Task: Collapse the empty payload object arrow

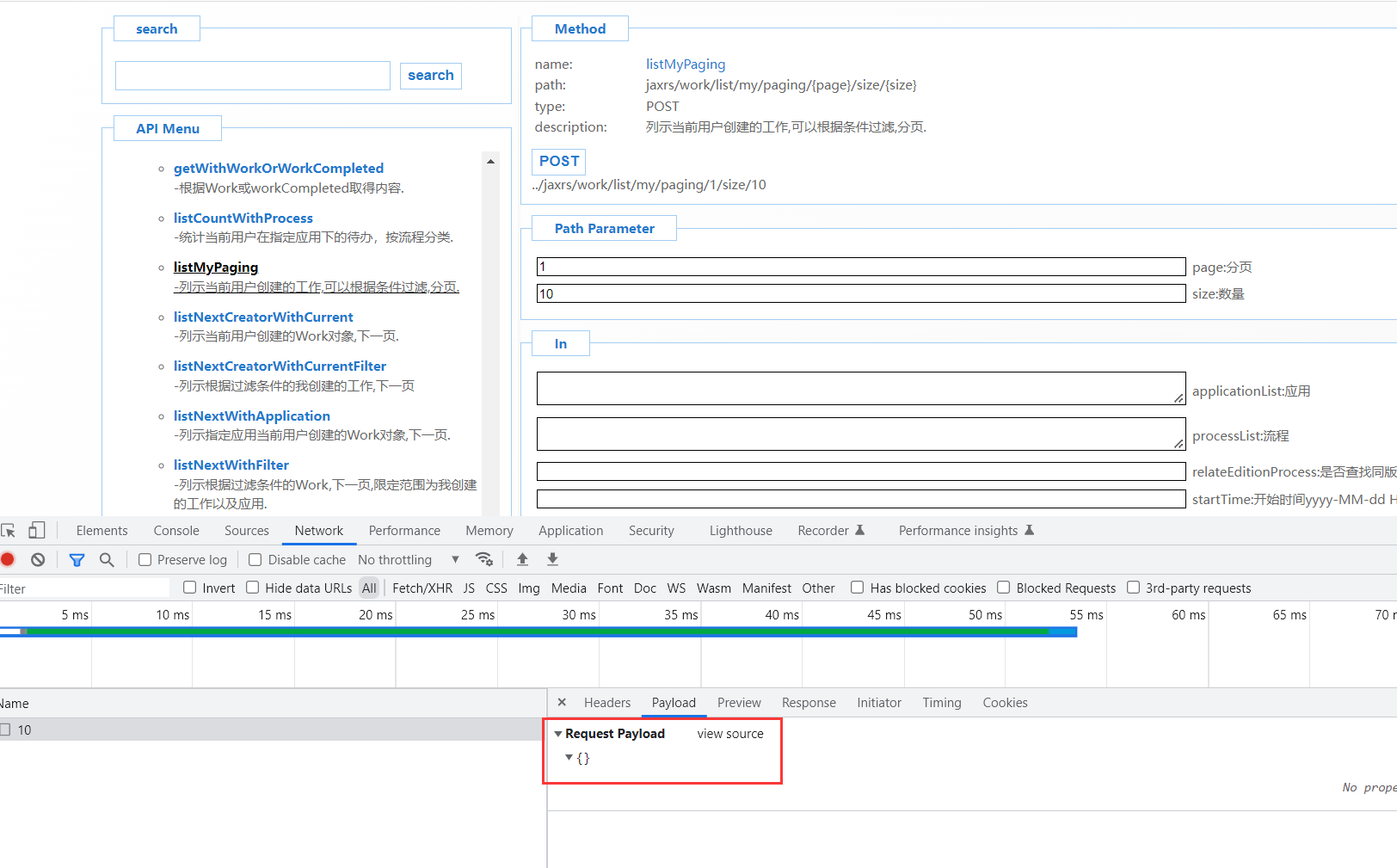Action: [x=569, y=758]
